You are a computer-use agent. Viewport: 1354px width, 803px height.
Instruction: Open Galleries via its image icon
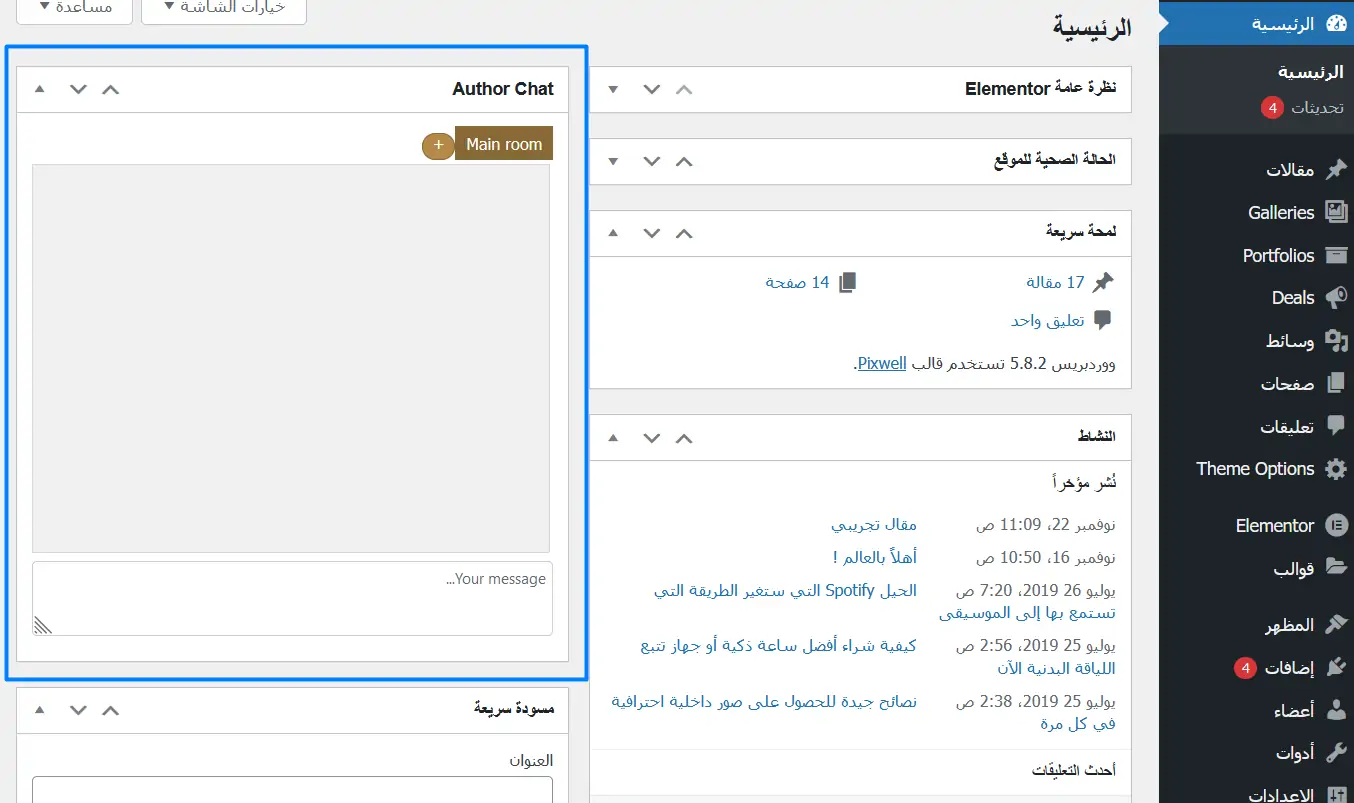click(1335, 212)
